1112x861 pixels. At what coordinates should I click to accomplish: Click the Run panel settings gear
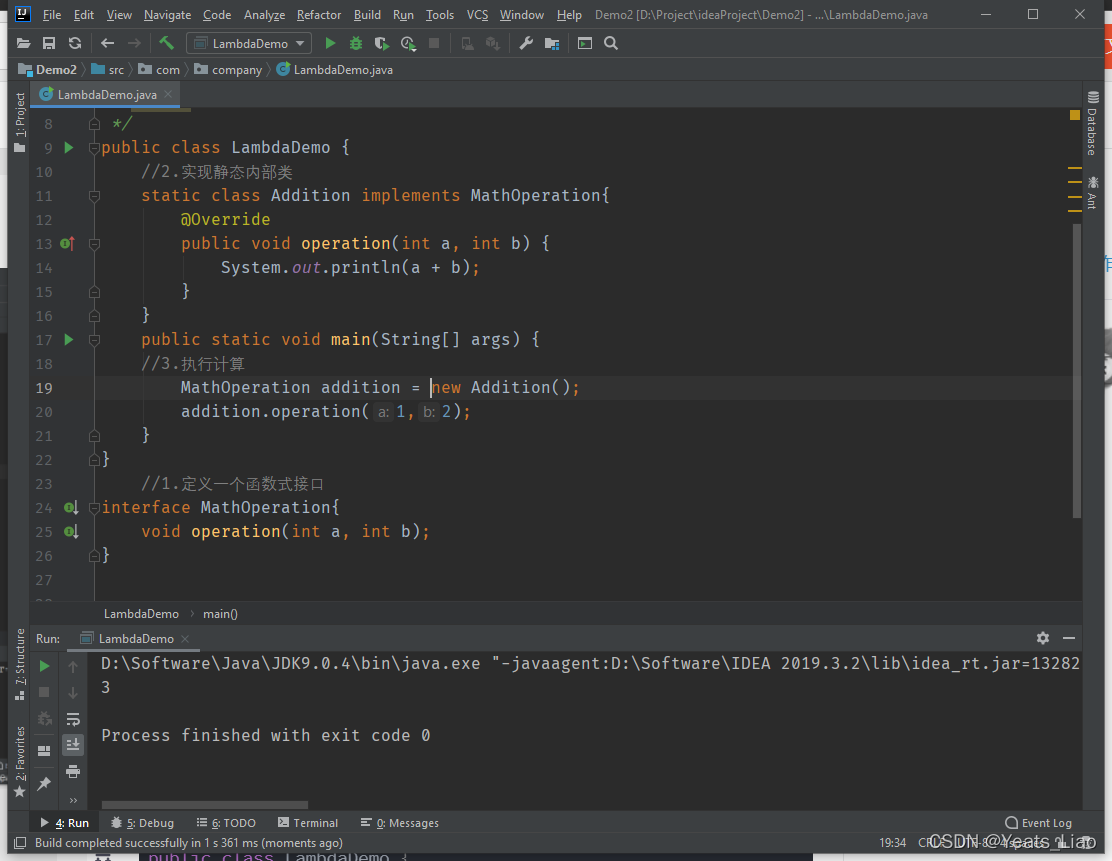pyautogui.click(x=1042, y=638)
